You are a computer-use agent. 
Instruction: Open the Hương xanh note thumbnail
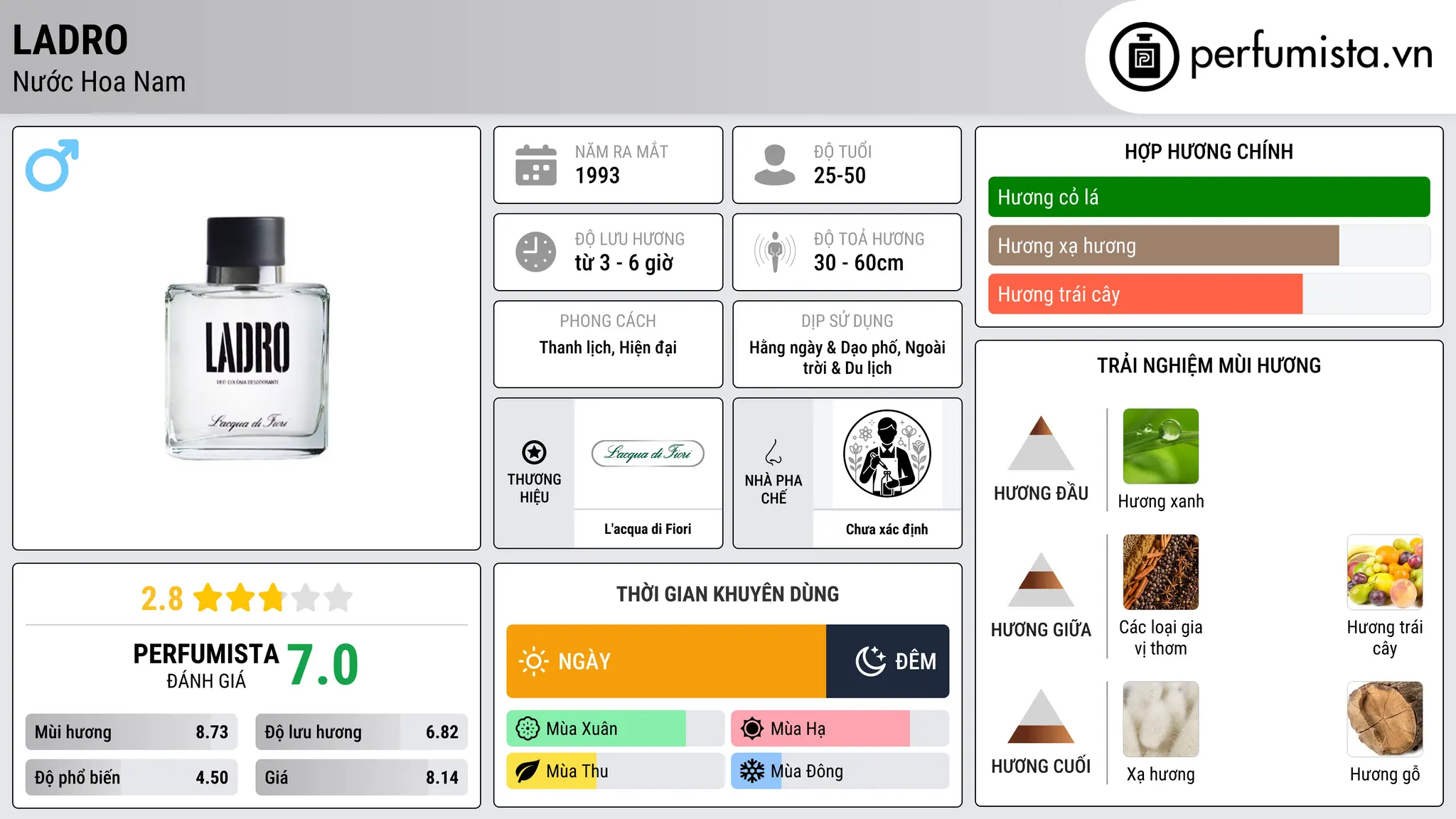(x=1160, y=446)
